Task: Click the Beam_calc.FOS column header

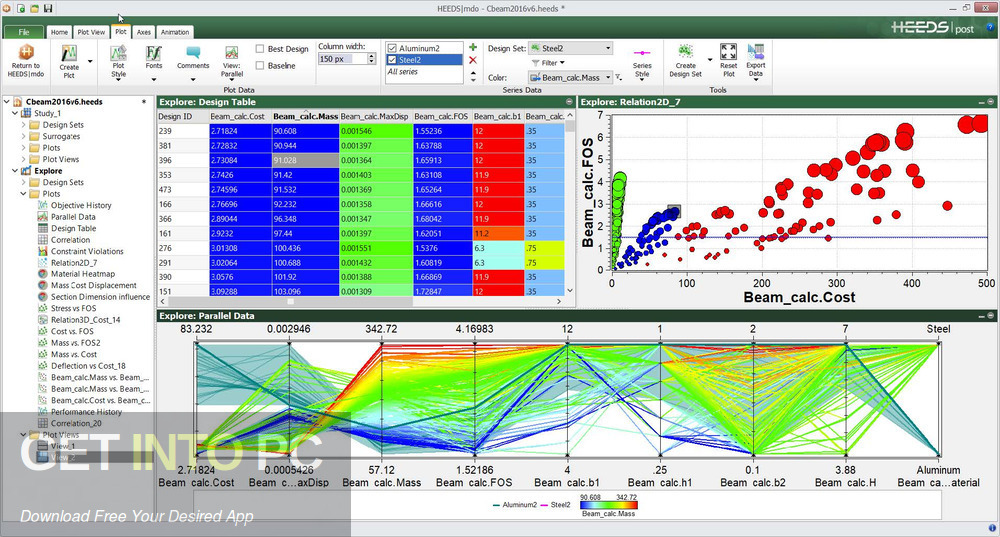Action: pyautogui.click(x=443, y=116)
